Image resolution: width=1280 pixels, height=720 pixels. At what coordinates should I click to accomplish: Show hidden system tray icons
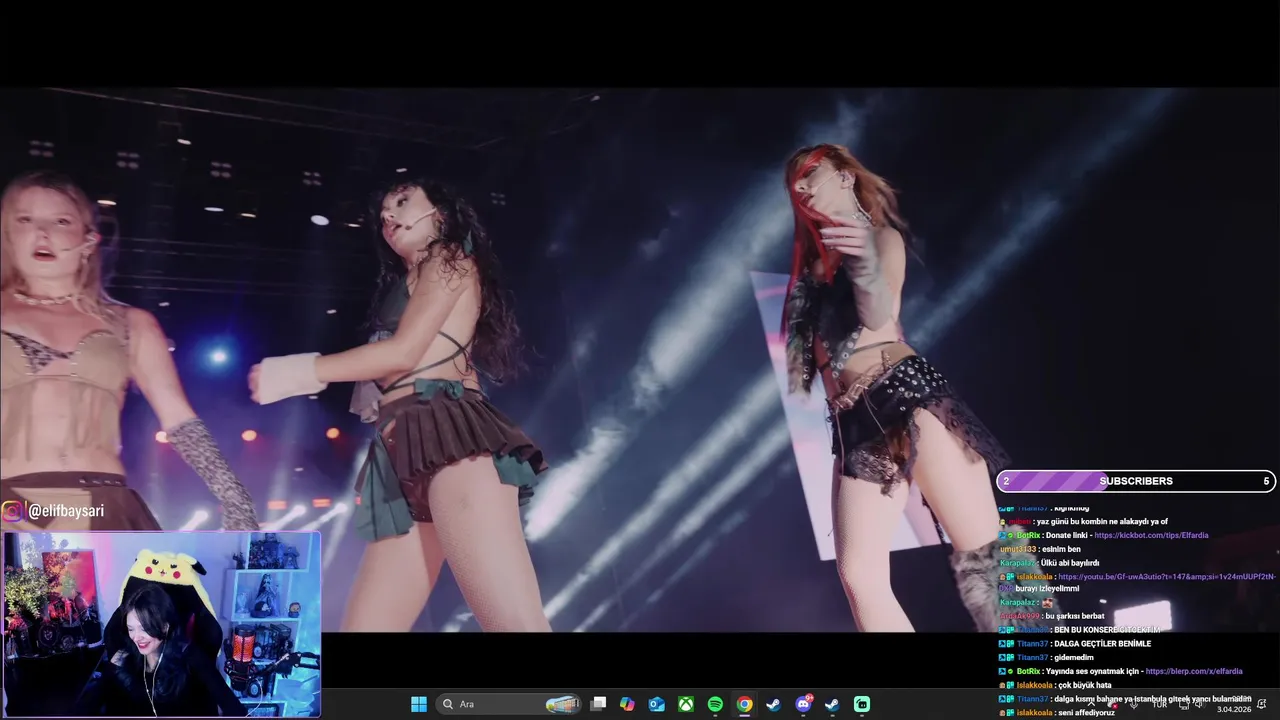(1092, 704)
